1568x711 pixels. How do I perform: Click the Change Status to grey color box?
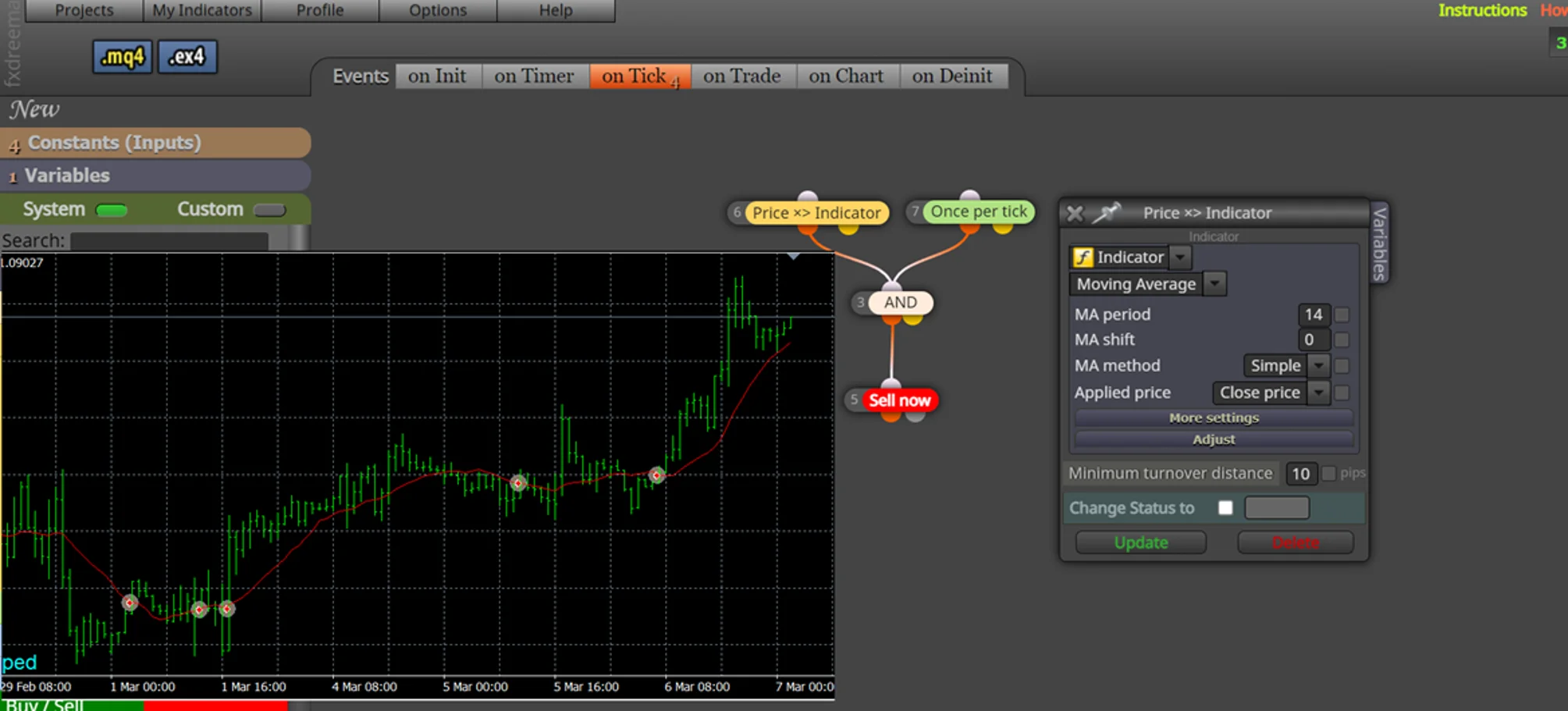1277,508
